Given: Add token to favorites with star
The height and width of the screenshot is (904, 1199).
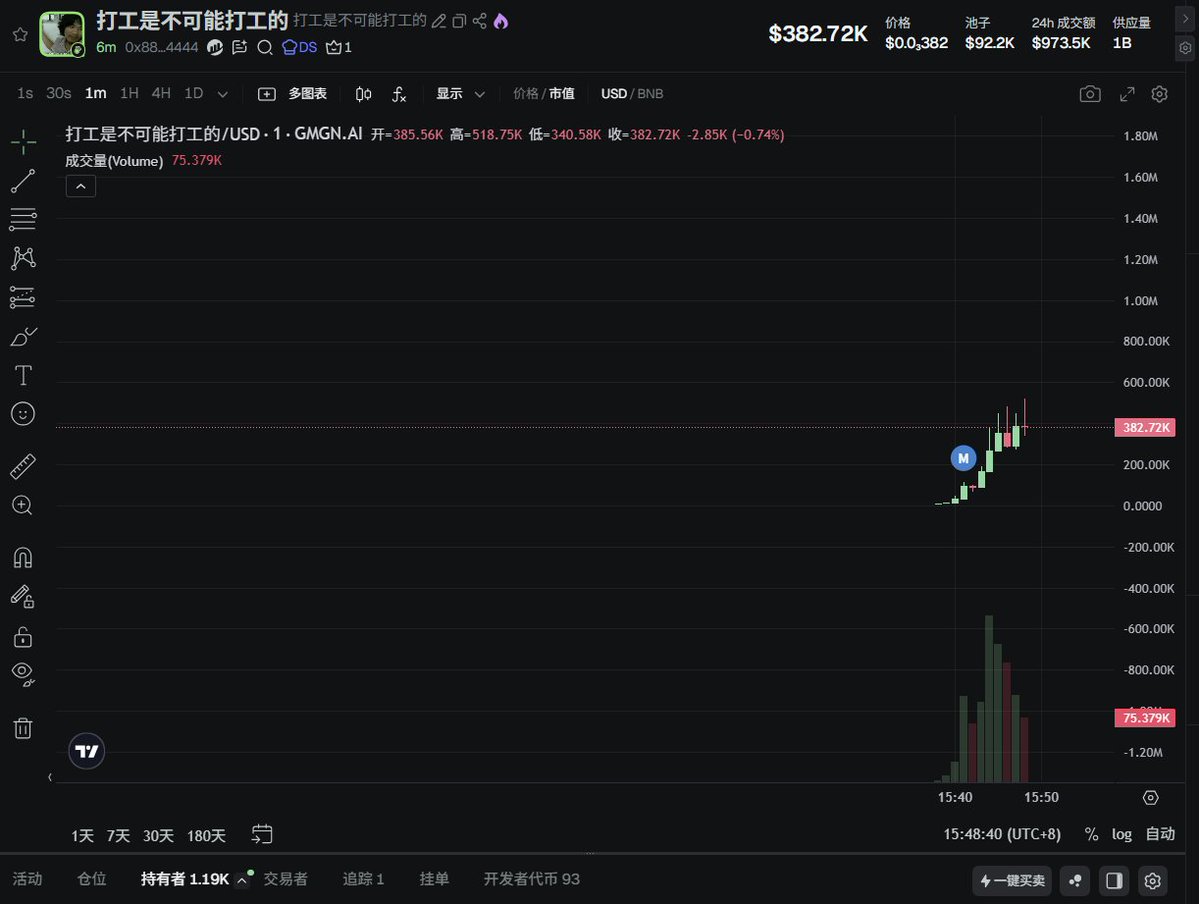Looking at the screenshot, I should [20, 34].
